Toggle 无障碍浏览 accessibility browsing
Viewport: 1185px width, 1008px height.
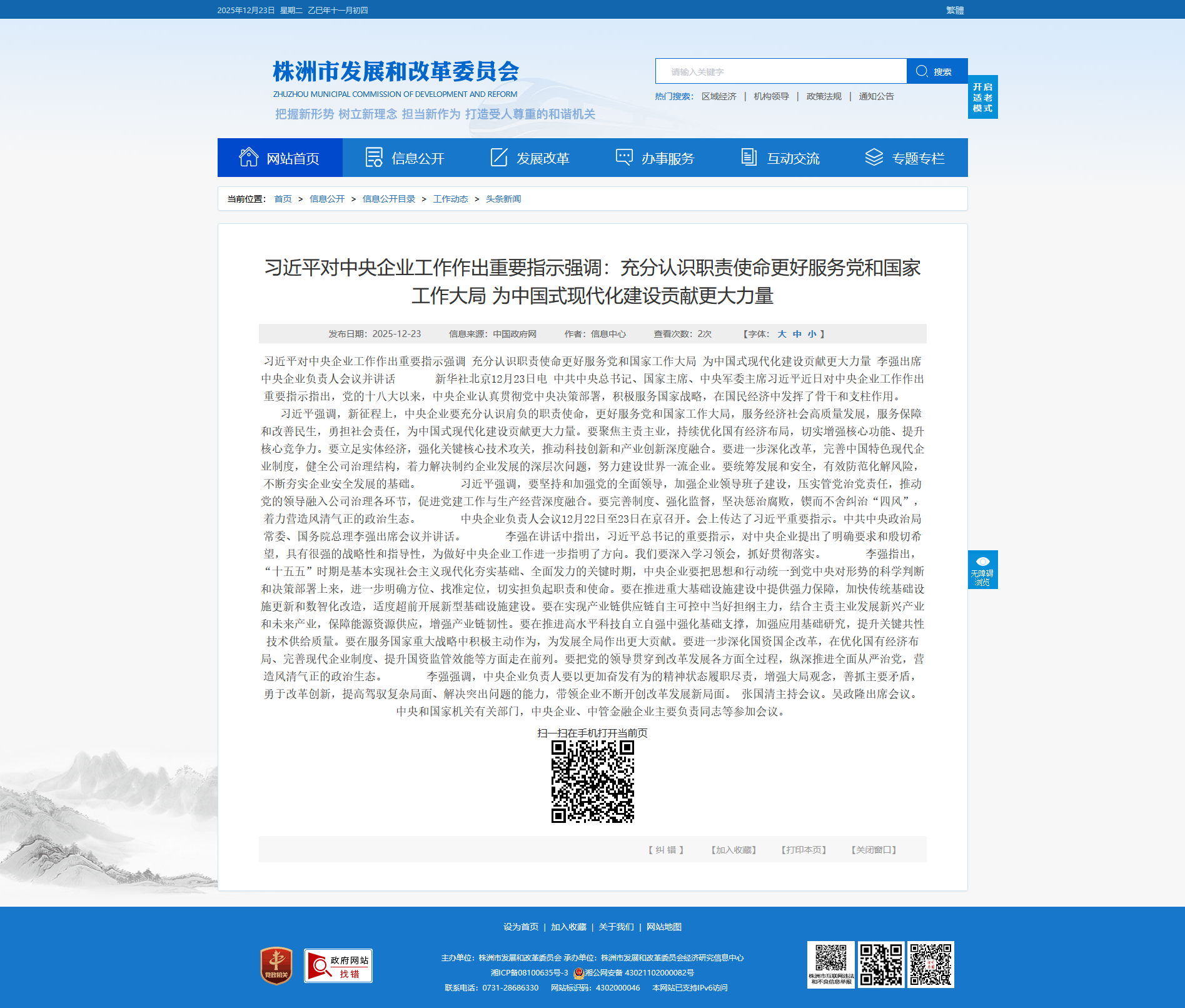pos(982,570)
